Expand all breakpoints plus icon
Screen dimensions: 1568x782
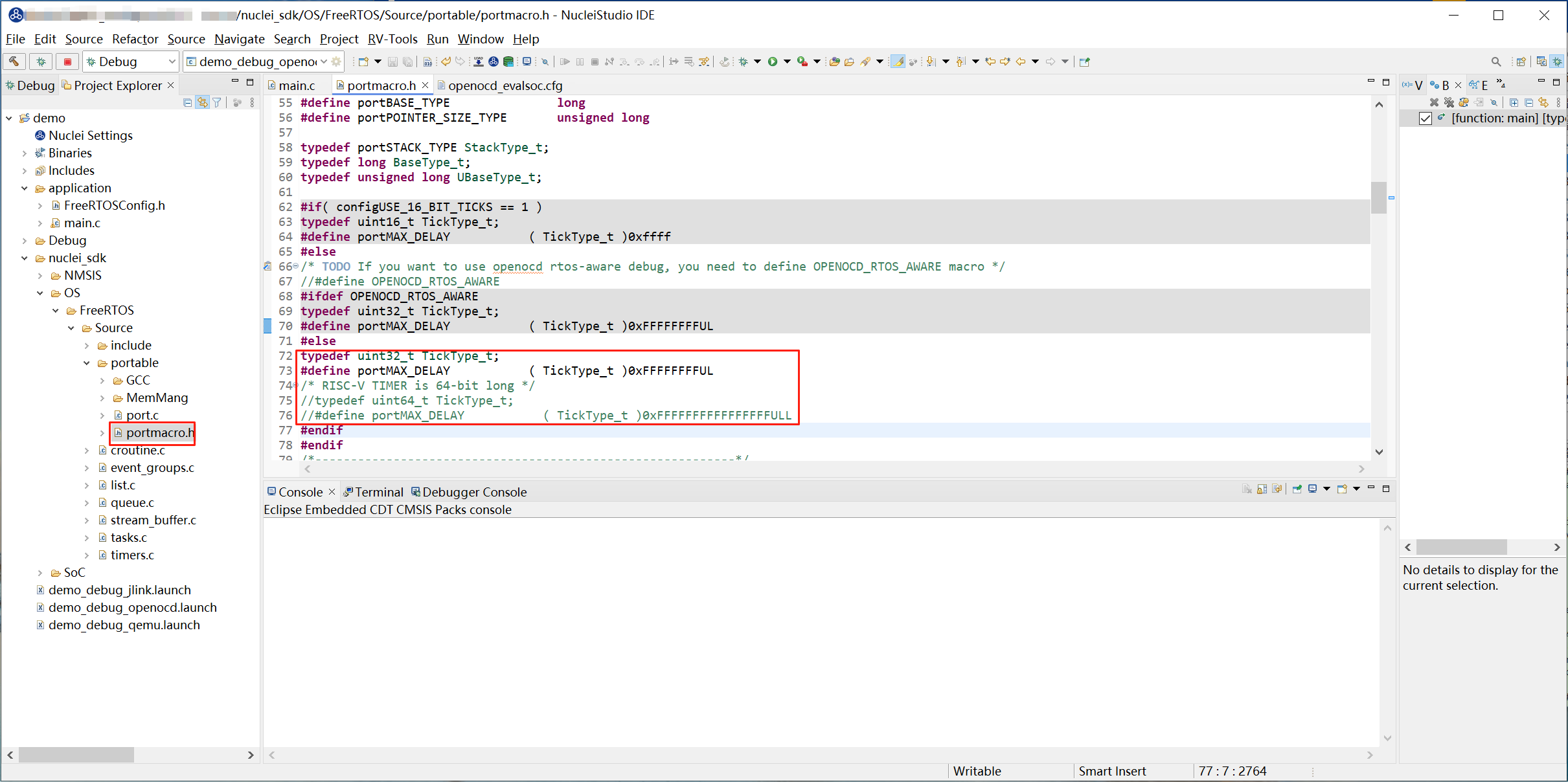[x=1514, y=102]
